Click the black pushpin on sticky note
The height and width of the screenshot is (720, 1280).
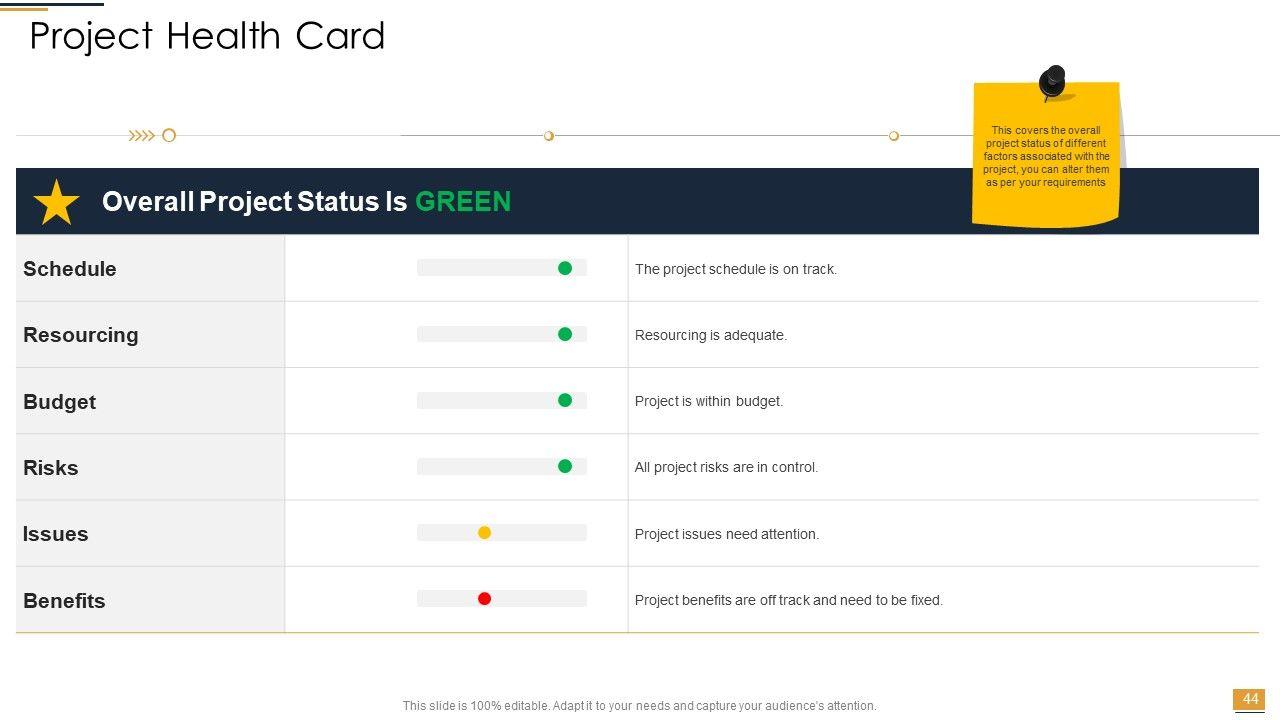(x=1052, y=82)
